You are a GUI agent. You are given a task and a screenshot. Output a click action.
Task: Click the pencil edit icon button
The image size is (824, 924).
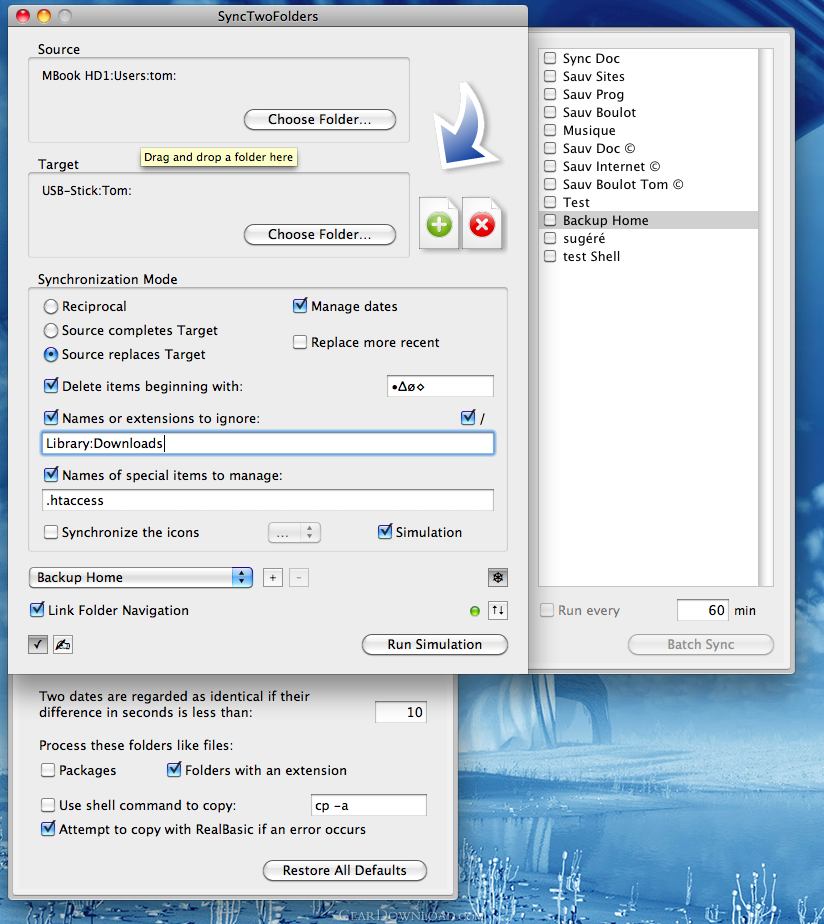coord(62,644)
